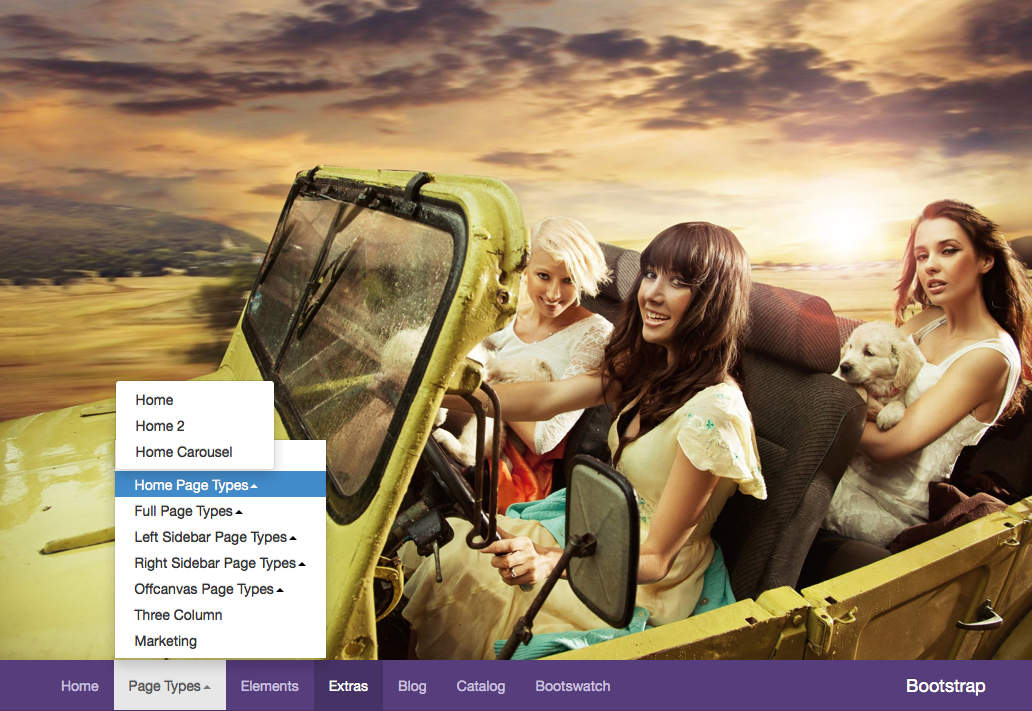Expand Full Page Types submenu
This screenshot has height=711, width=1032.
coord(220,512)
